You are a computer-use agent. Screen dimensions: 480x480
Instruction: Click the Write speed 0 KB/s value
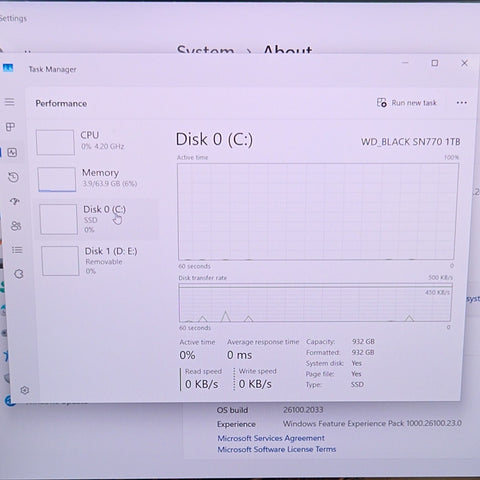(255, 384)
